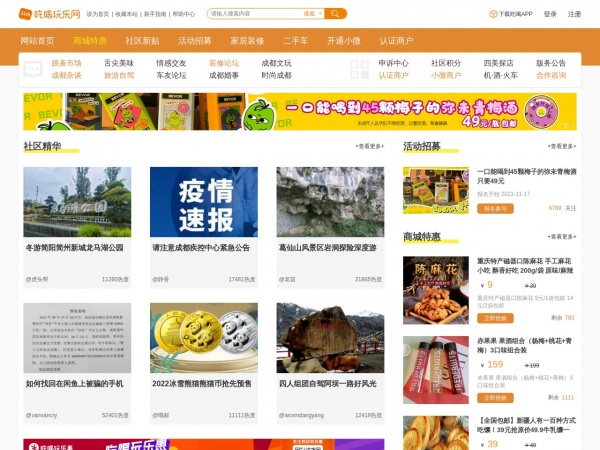Open the 小微商户 link
The height and width of the screenshot is (450, 600).
point(446,75)
